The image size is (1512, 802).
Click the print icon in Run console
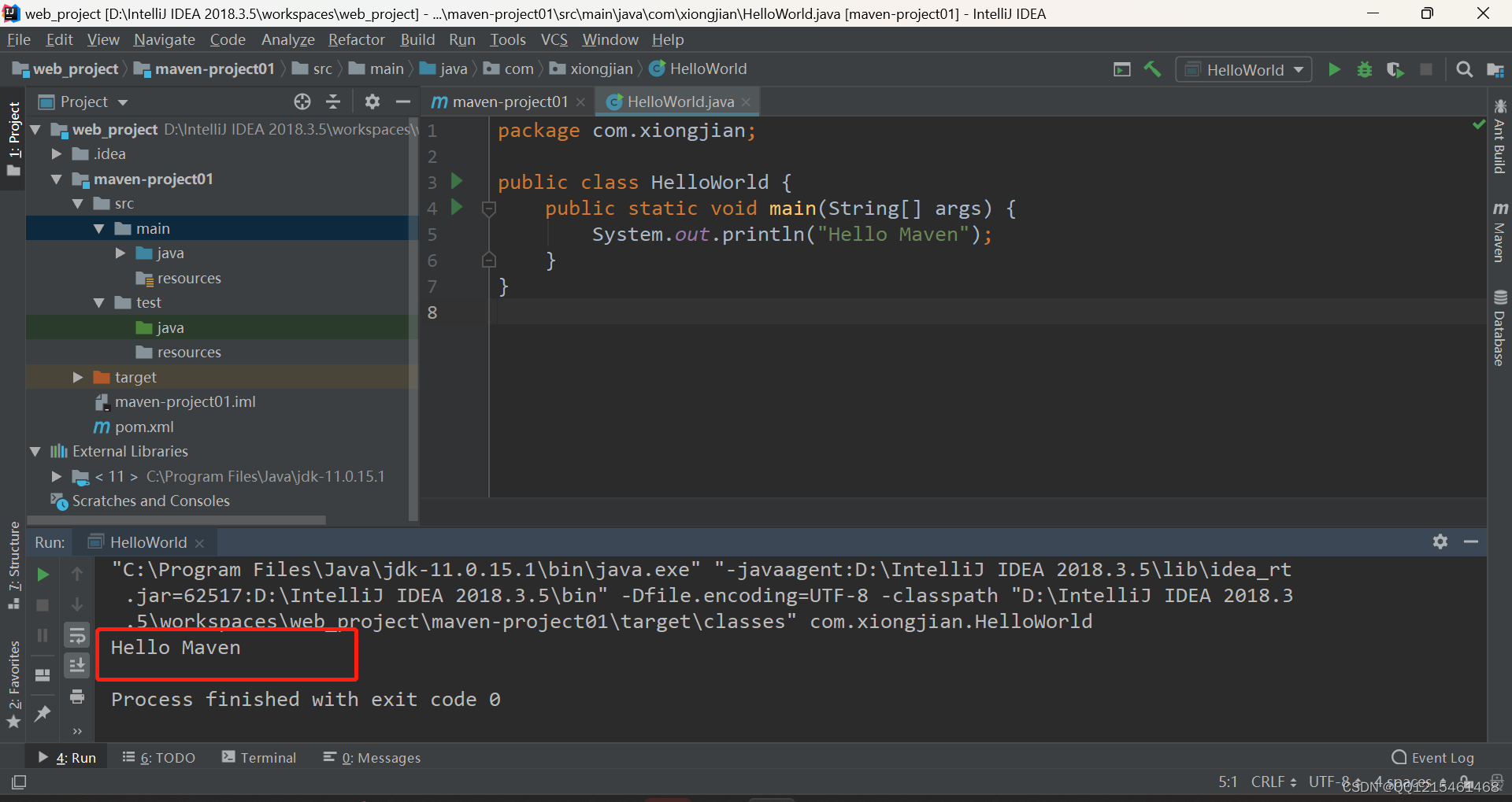[x=77, y=697]
